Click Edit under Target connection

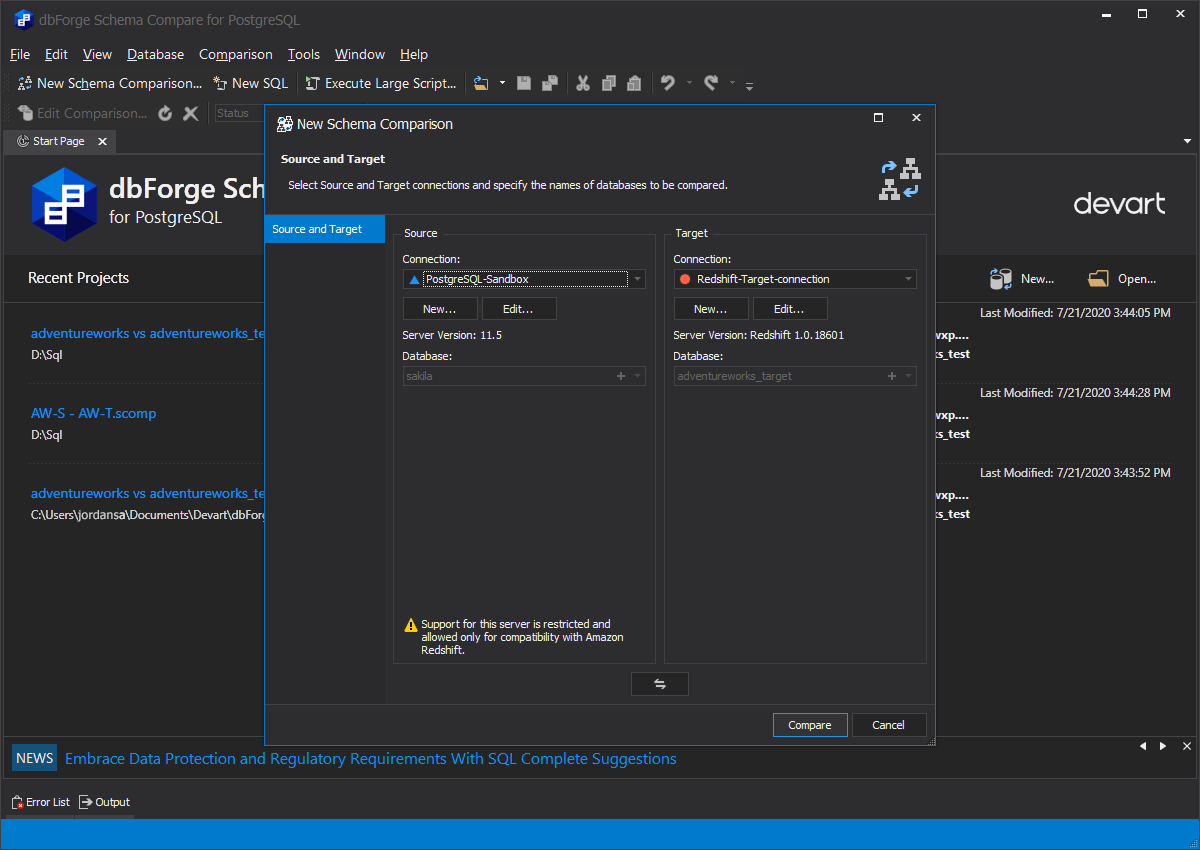[789, 309]
